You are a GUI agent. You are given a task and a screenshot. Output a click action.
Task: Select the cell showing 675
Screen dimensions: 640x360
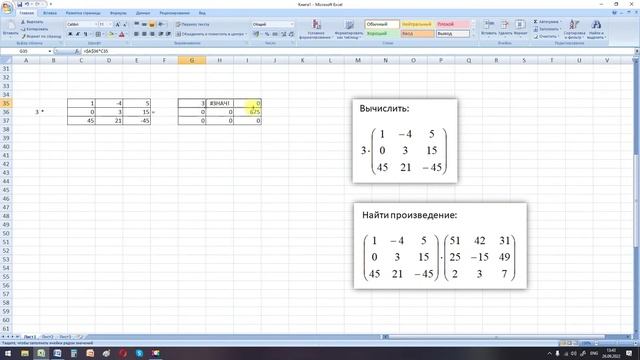tap(247, 112)
